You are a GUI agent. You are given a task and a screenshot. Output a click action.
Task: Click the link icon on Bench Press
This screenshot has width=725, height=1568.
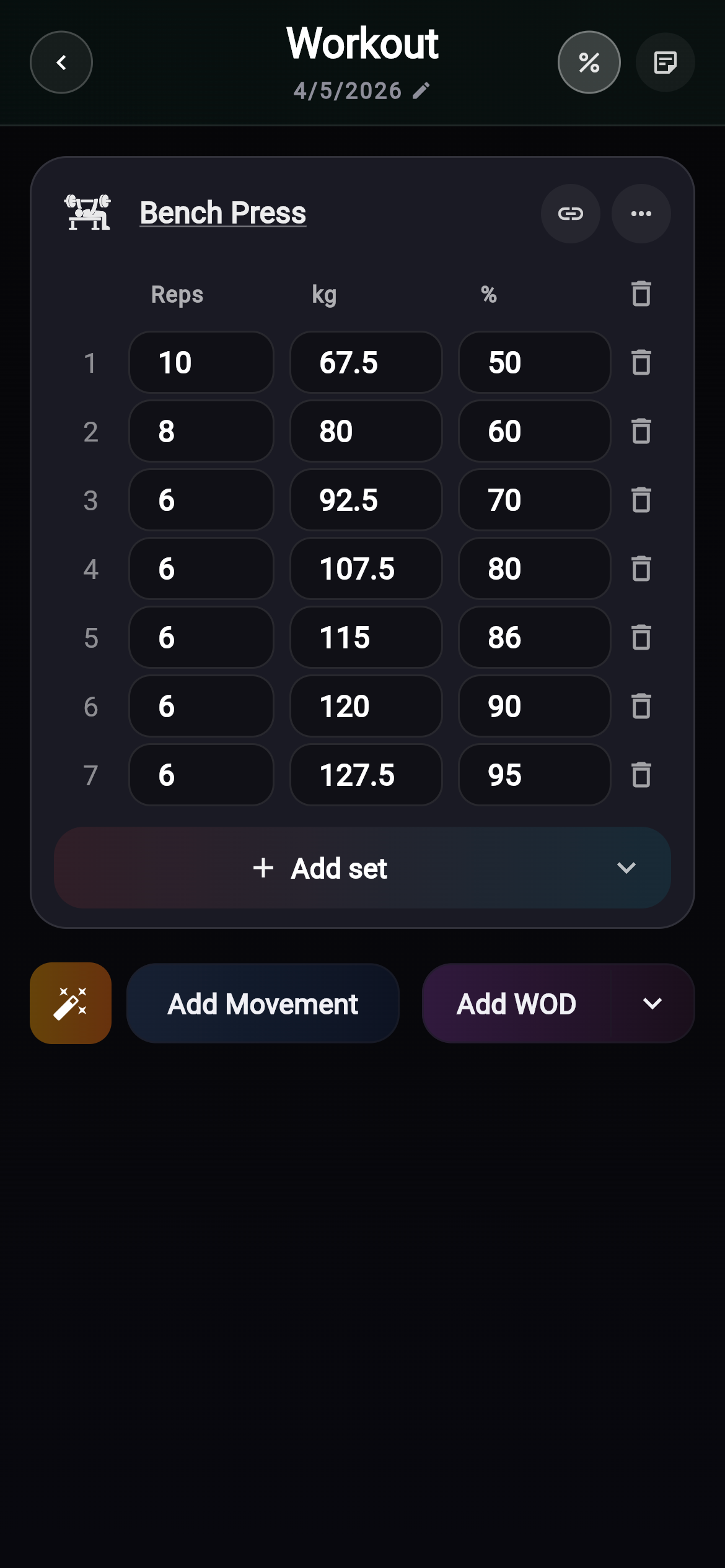pos(570,214)
